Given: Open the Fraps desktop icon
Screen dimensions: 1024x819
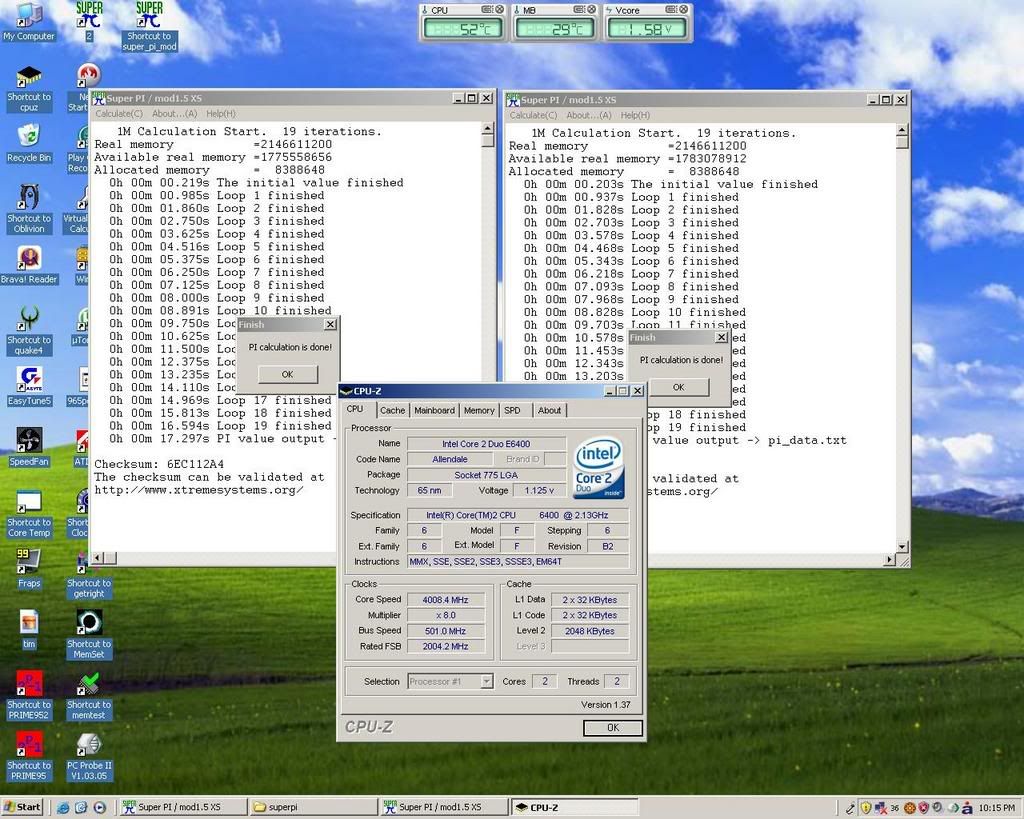Looking at the screenshot, I should [29, 562].
